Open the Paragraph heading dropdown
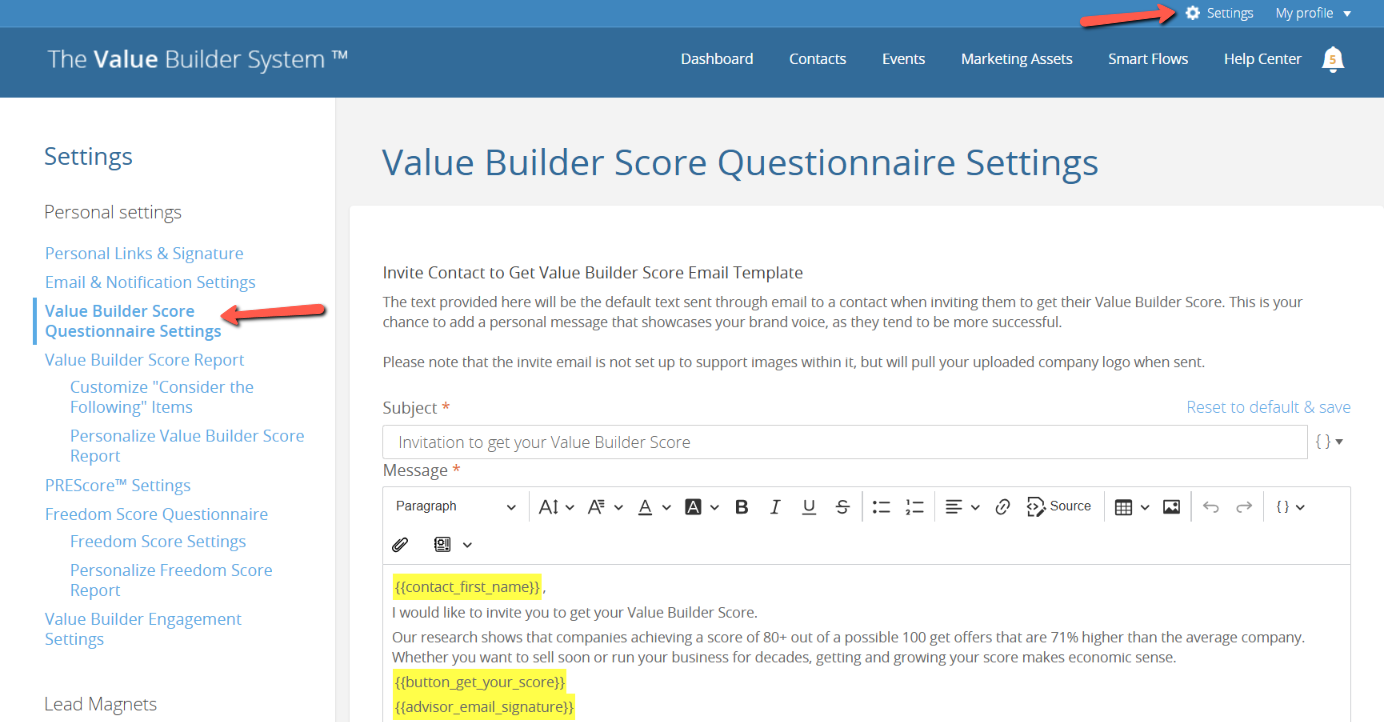The image size is (1384, 722). pos(455,507)
